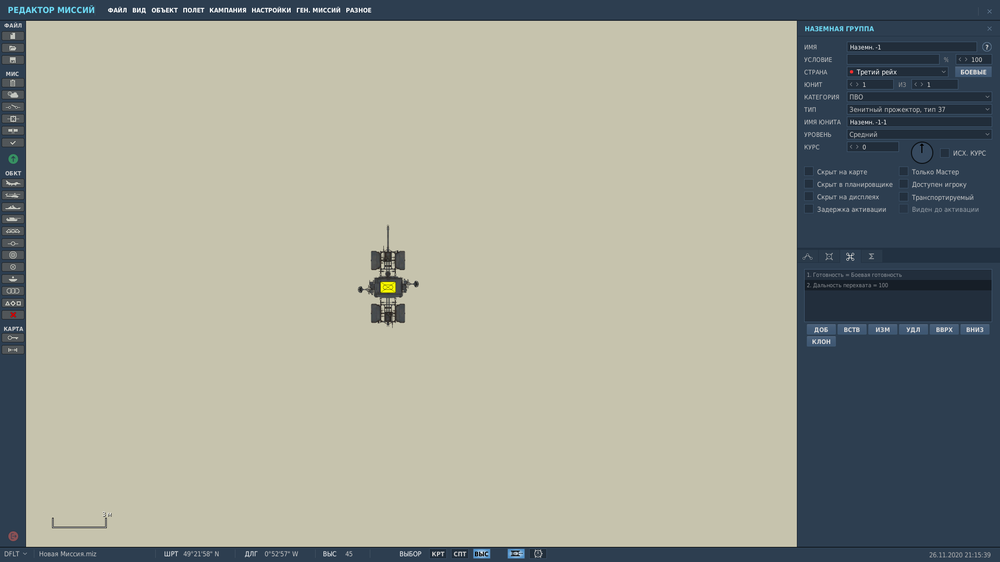Open the triggered actions tab icon

tap(829, 256)
